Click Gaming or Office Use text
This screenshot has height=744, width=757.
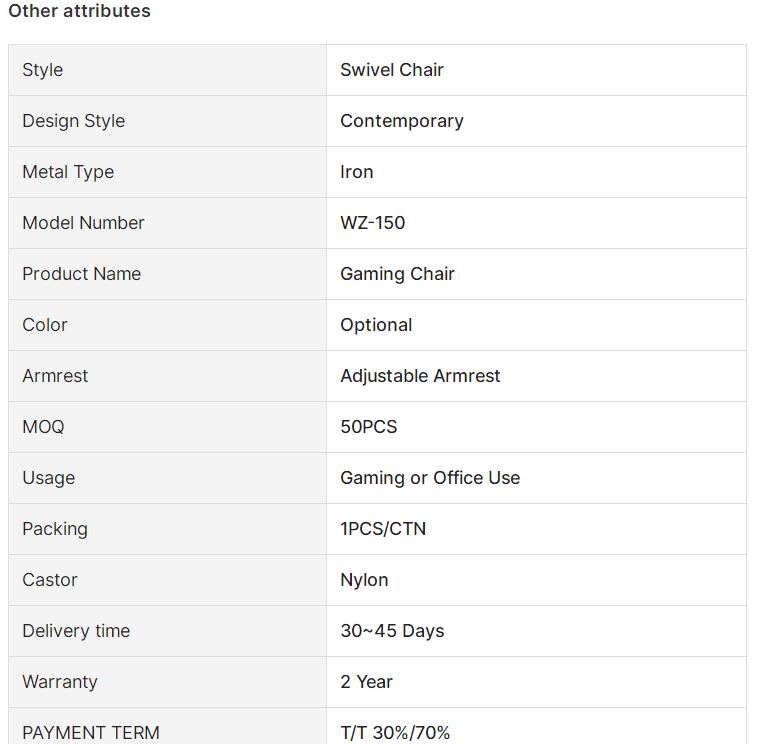[x=430, y=478]
